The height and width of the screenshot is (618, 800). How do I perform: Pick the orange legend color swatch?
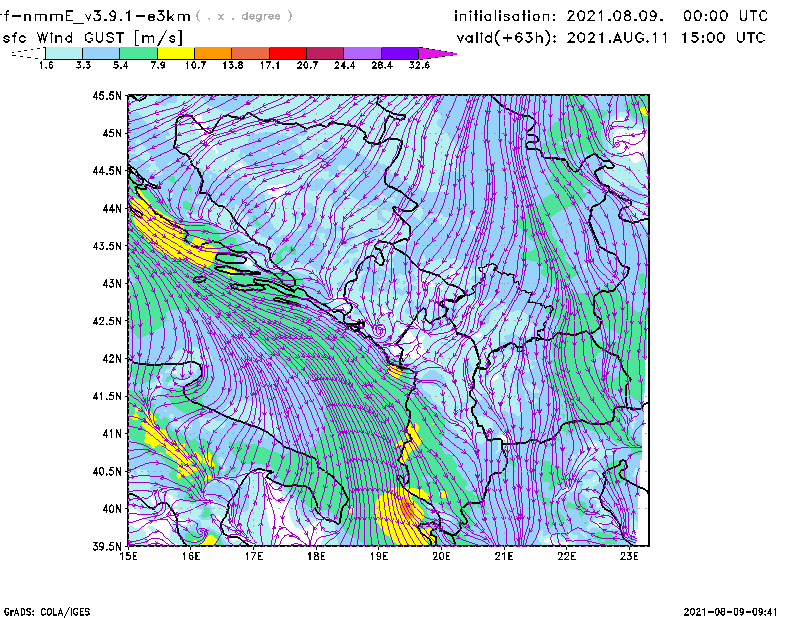point(213,53)
